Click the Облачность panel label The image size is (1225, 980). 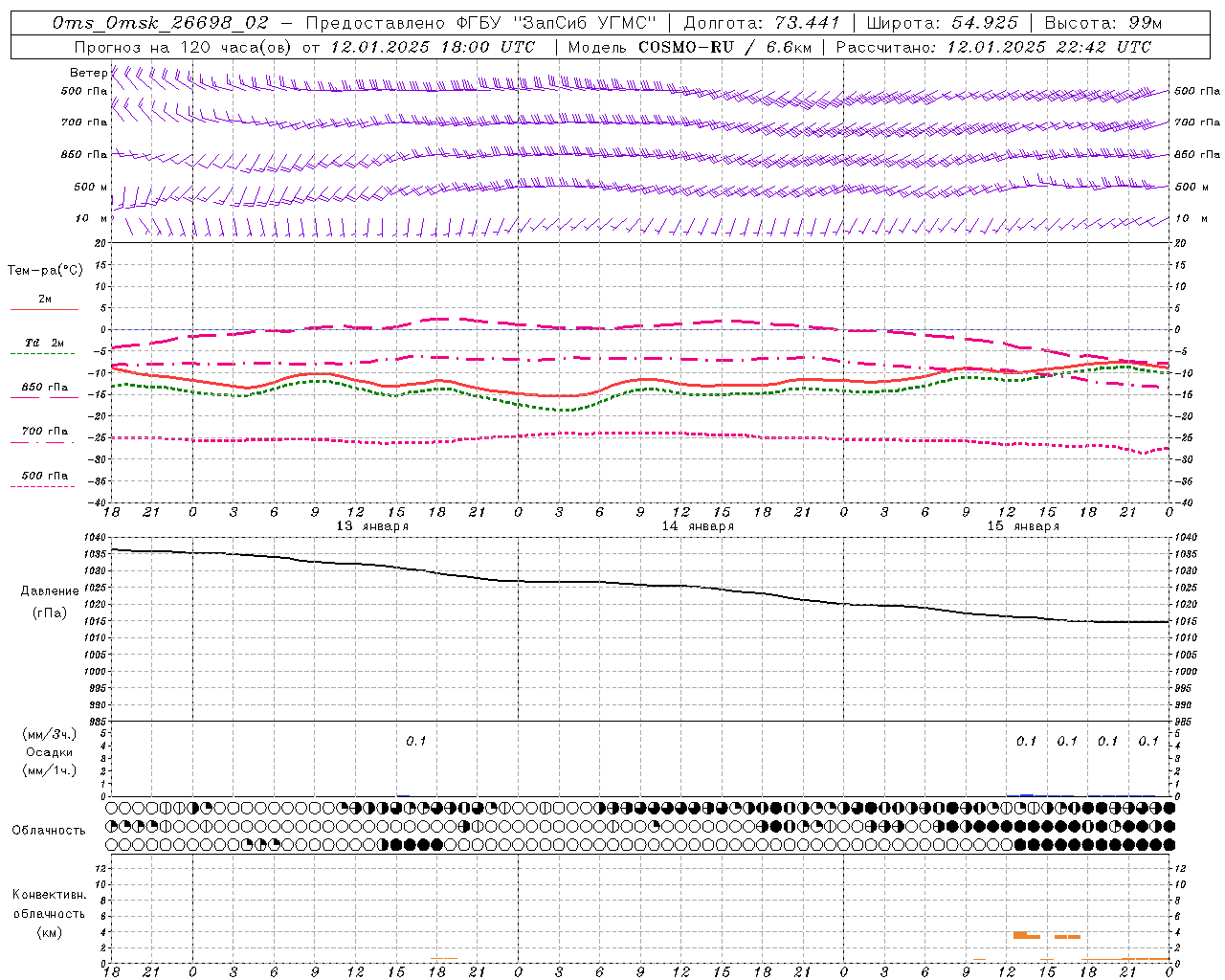point(49,830)
